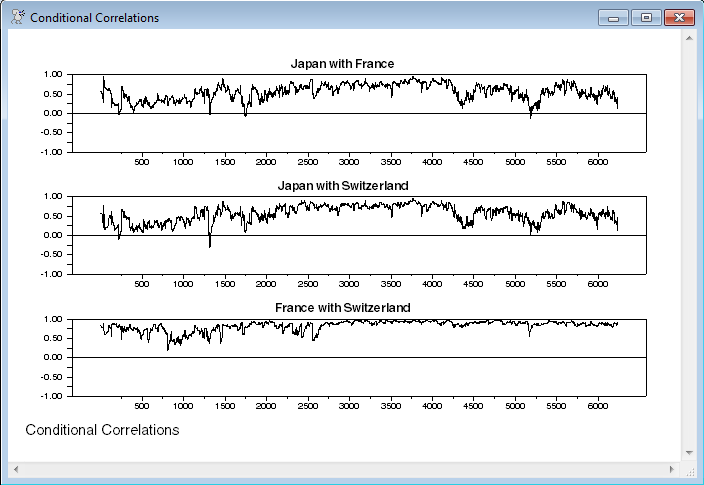Select the 'France with Switzerland' chart title

(x=342, y=308)
